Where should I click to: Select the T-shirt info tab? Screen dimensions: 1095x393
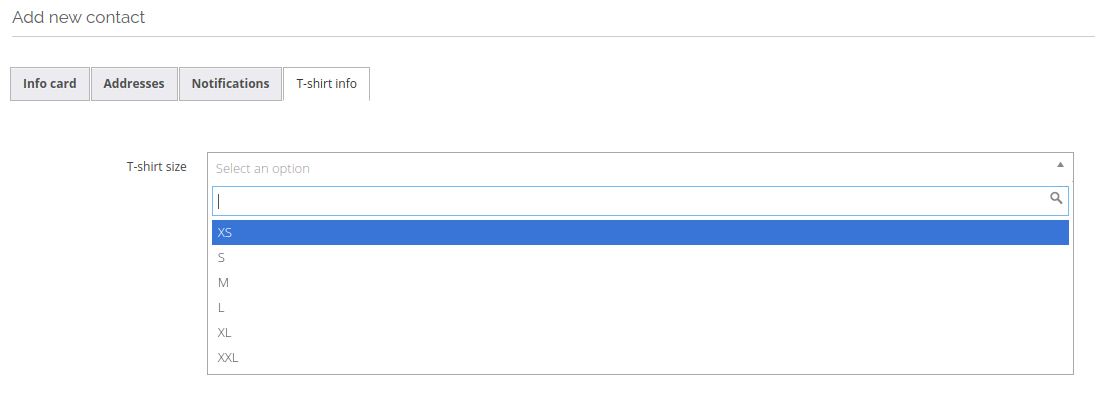[327, 84]
